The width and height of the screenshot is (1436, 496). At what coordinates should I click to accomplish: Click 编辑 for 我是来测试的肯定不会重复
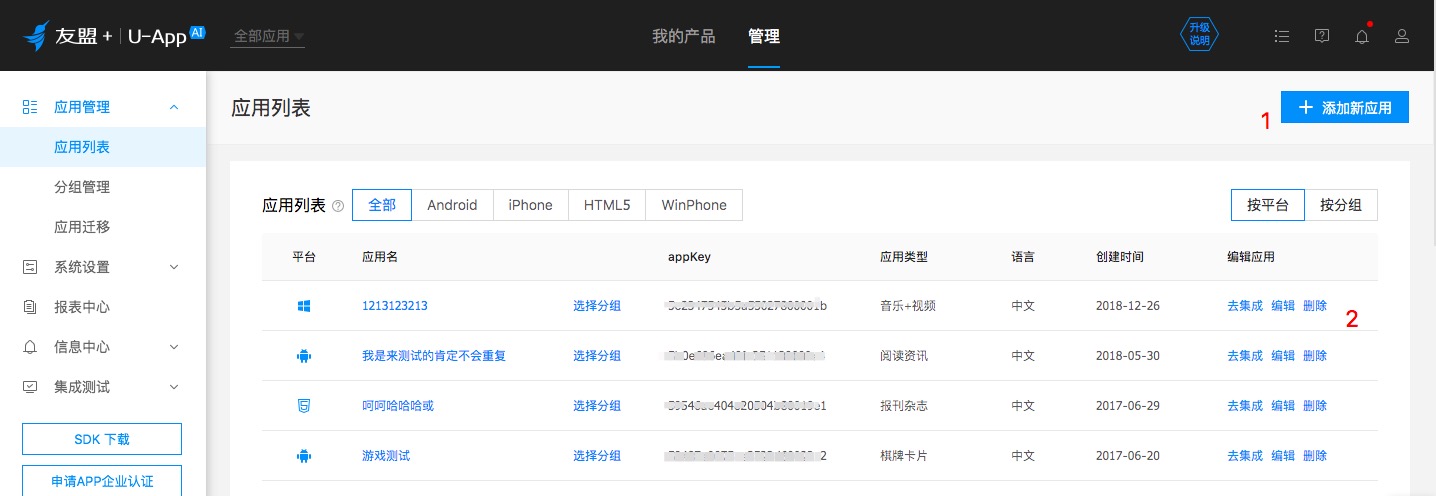pyautogui.click(x=1283, y=356)
